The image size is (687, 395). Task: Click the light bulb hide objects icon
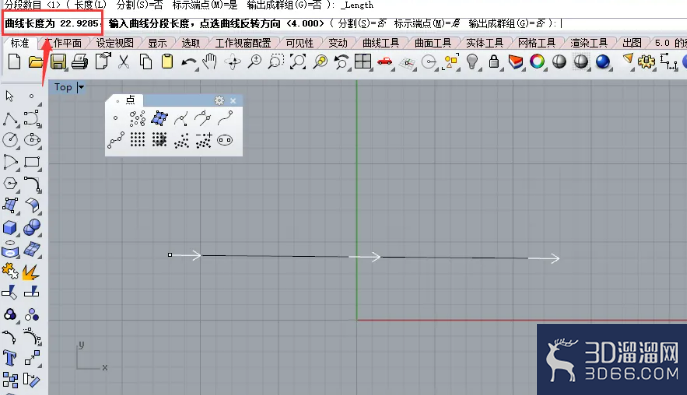[472, 62]
